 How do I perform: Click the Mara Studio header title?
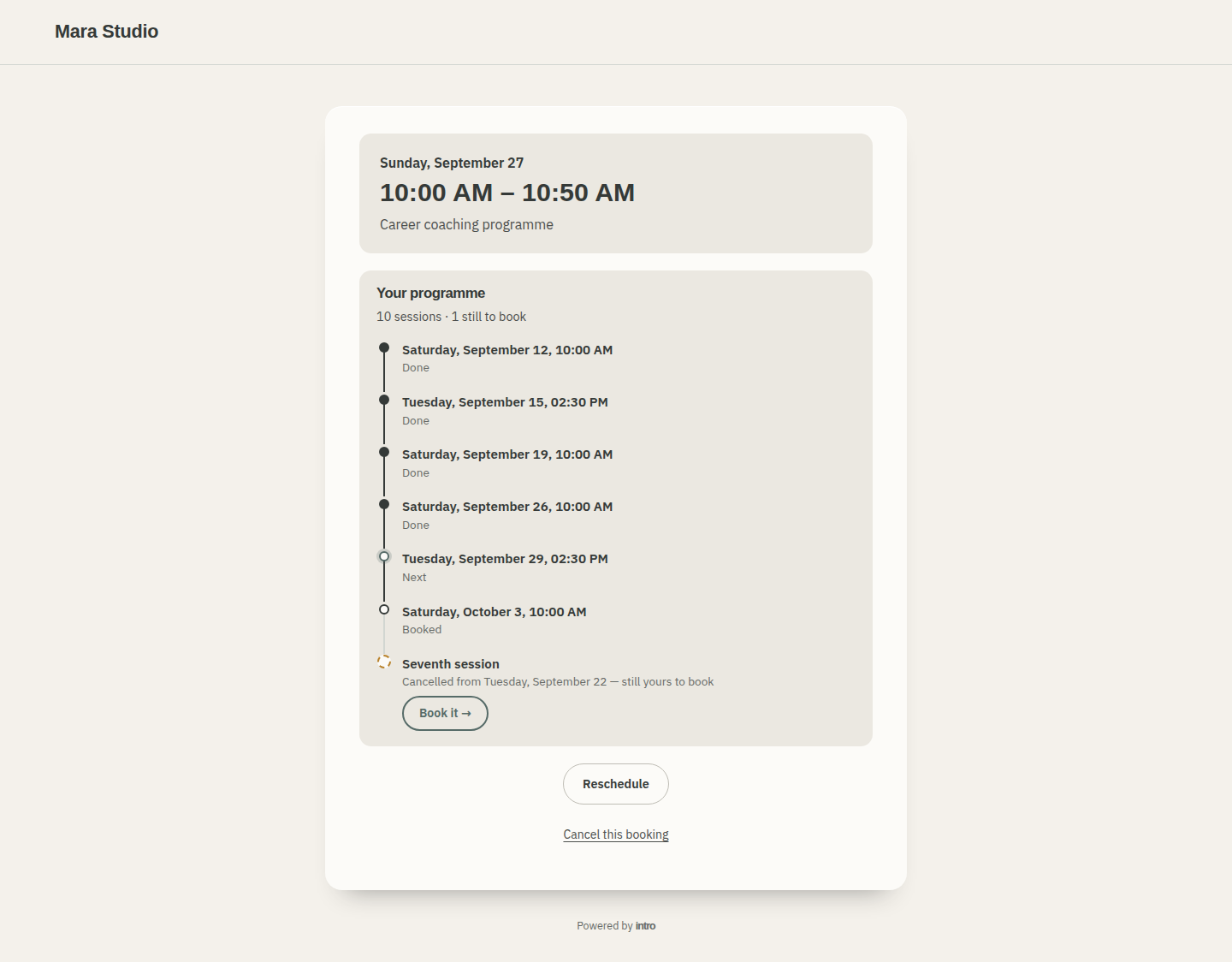pos(107,32)
